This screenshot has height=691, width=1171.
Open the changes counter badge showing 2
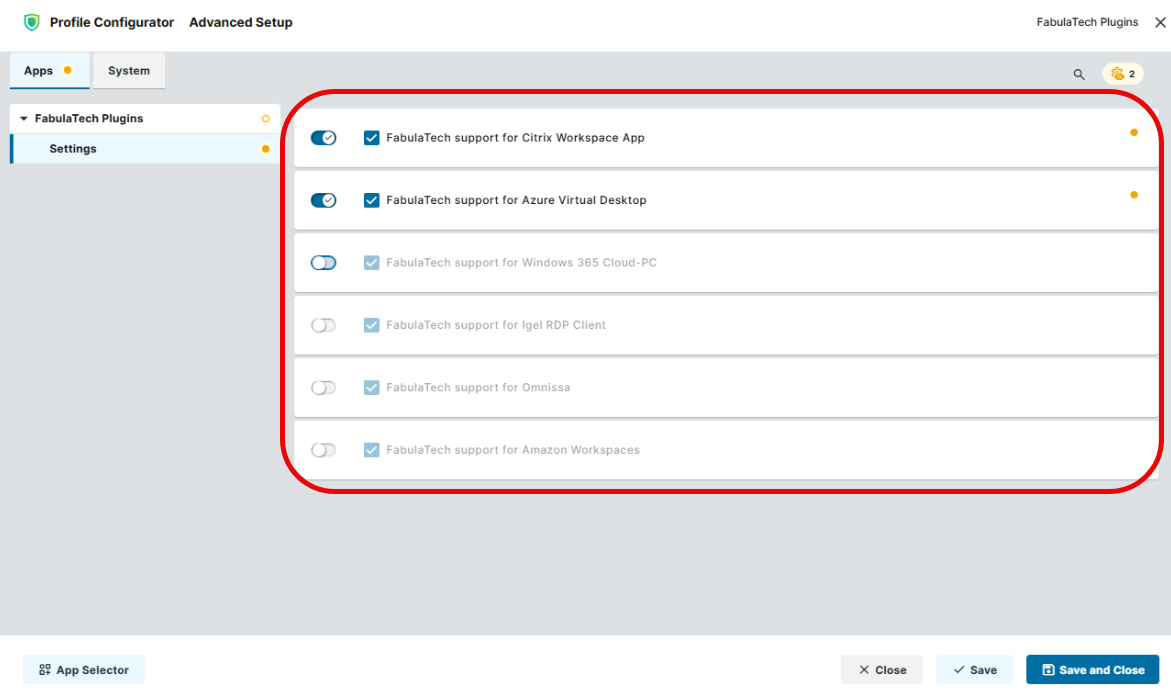tap(1123, 74)
